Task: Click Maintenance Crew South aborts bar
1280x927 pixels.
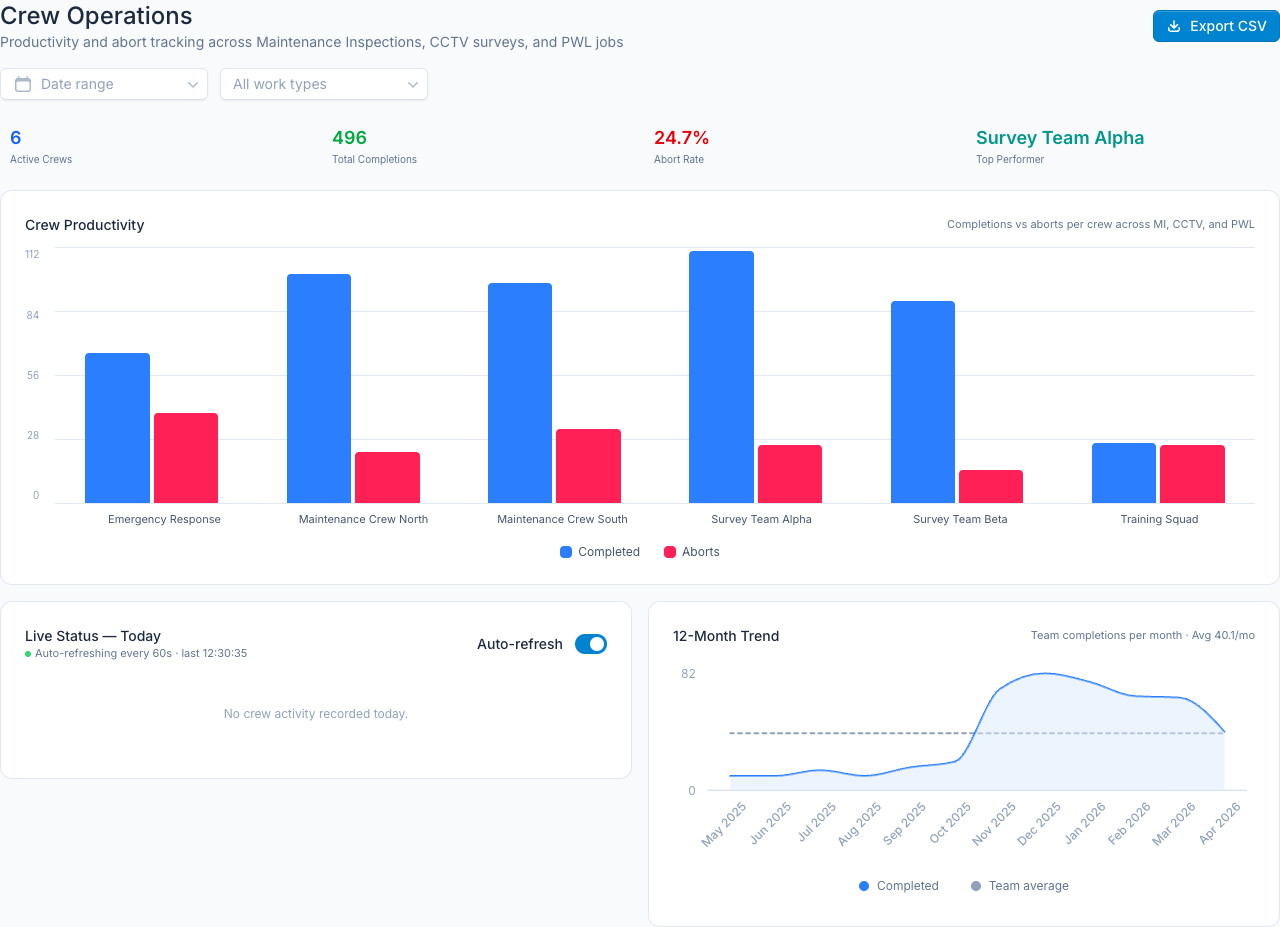Action: 588,466
